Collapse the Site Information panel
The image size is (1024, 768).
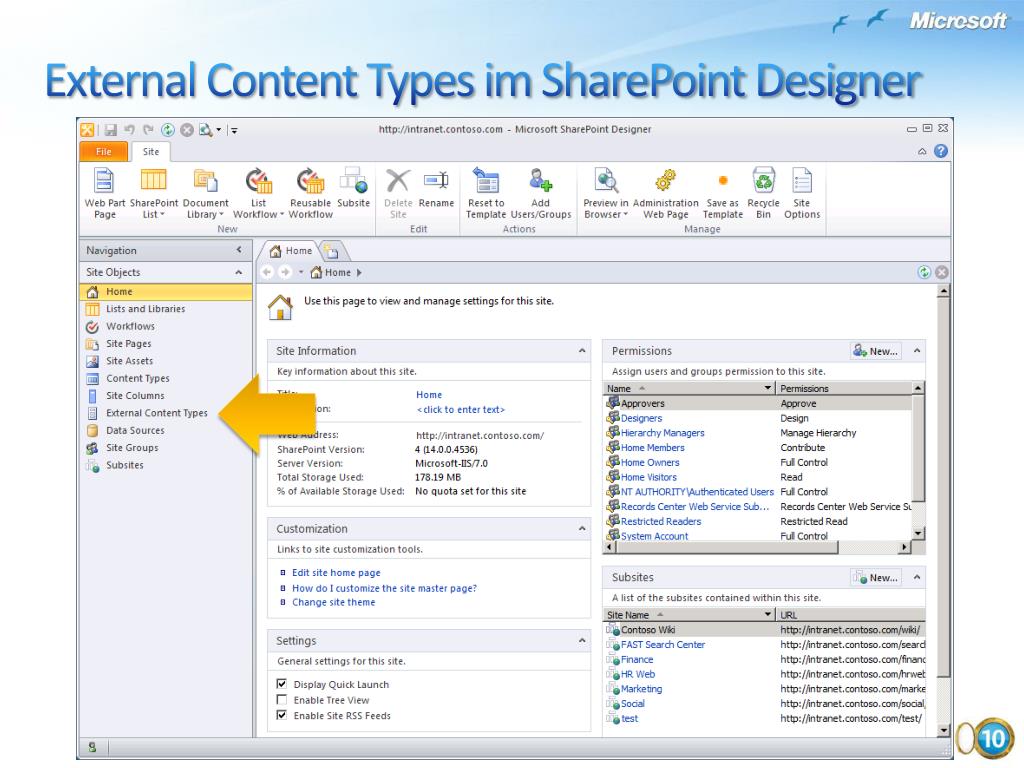pos(582,351)
